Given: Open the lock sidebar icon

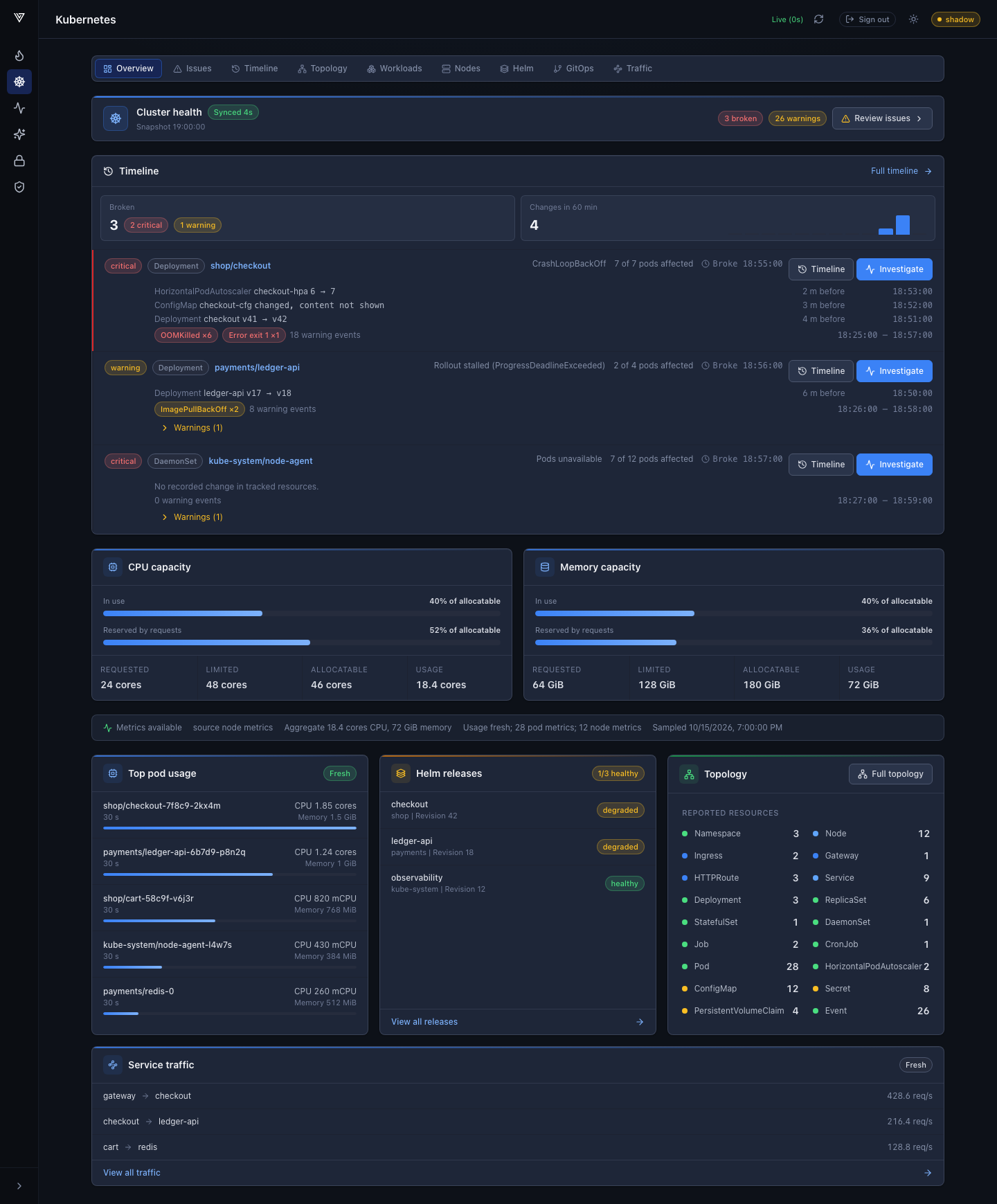Looking at the screenshot, I should point(19,161).
